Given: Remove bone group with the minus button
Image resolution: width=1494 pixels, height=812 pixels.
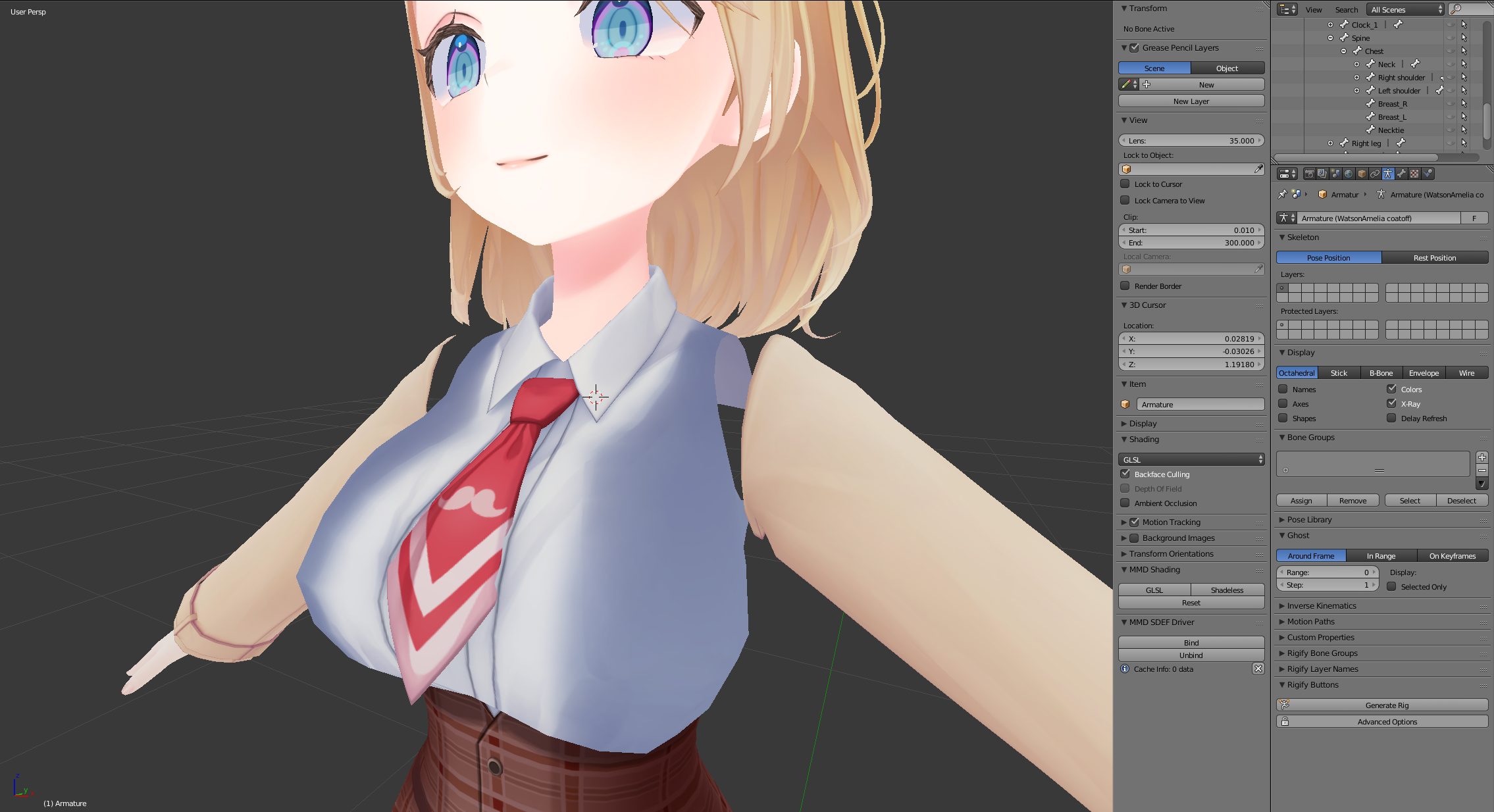Looking at the screenshot, I should [x=1482, y=470].
